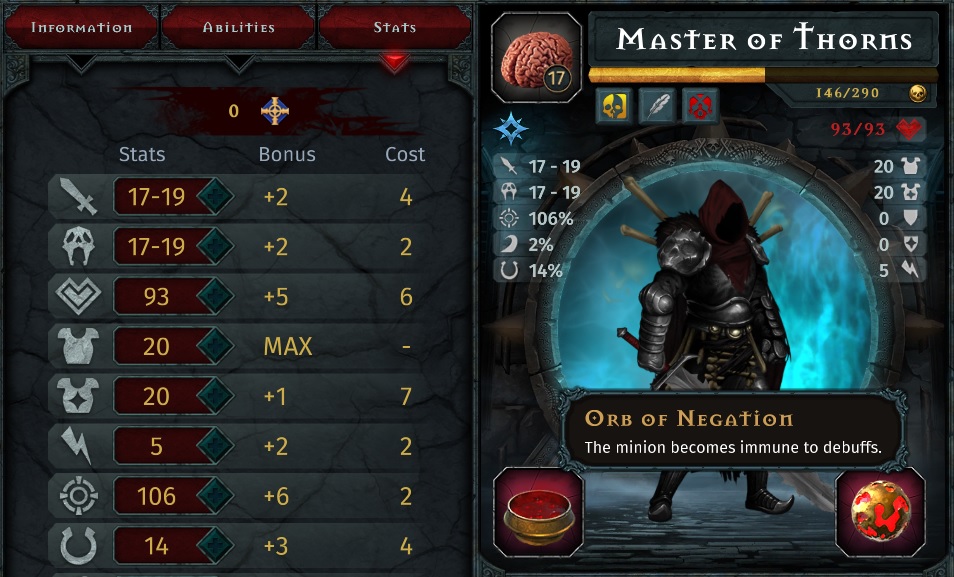The width and height of the screenshot is (954, 577).
Task: Increase accuracy stat 106 plus button
Action: (x=215, y=496)
